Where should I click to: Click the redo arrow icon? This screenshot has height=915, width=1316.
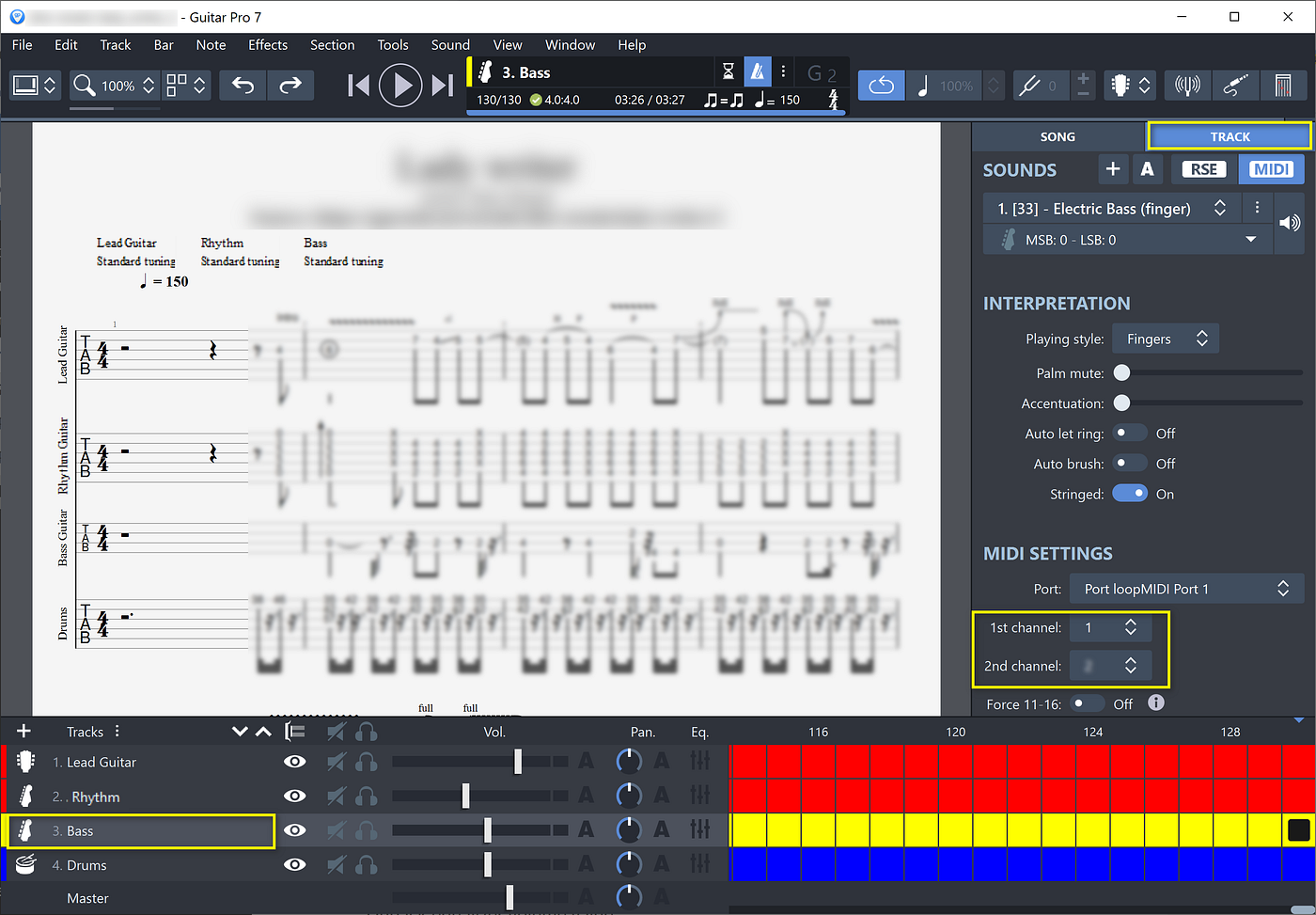[290, 86]
